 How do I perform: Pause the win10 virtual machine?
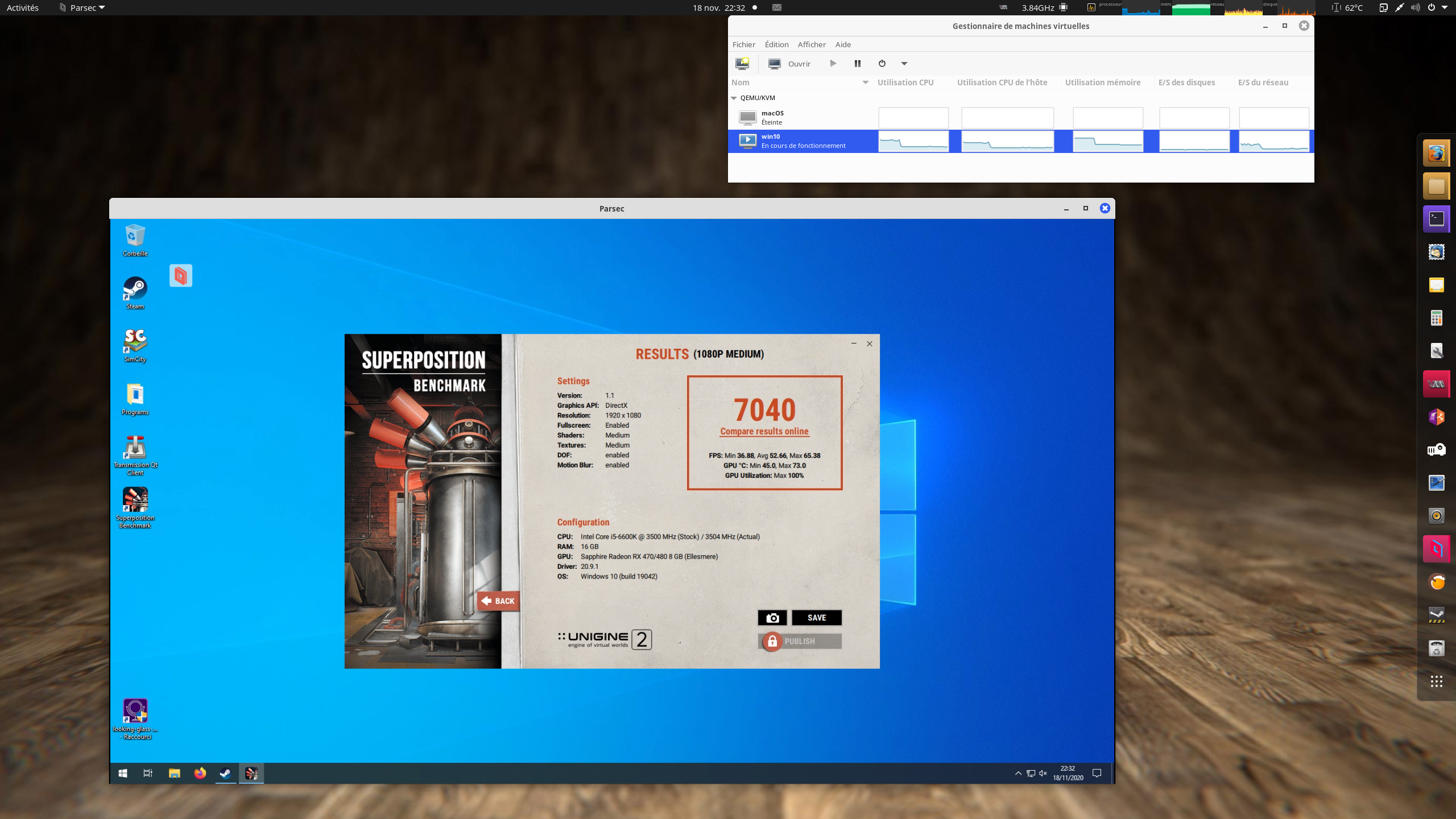click(x=857, y=64)
